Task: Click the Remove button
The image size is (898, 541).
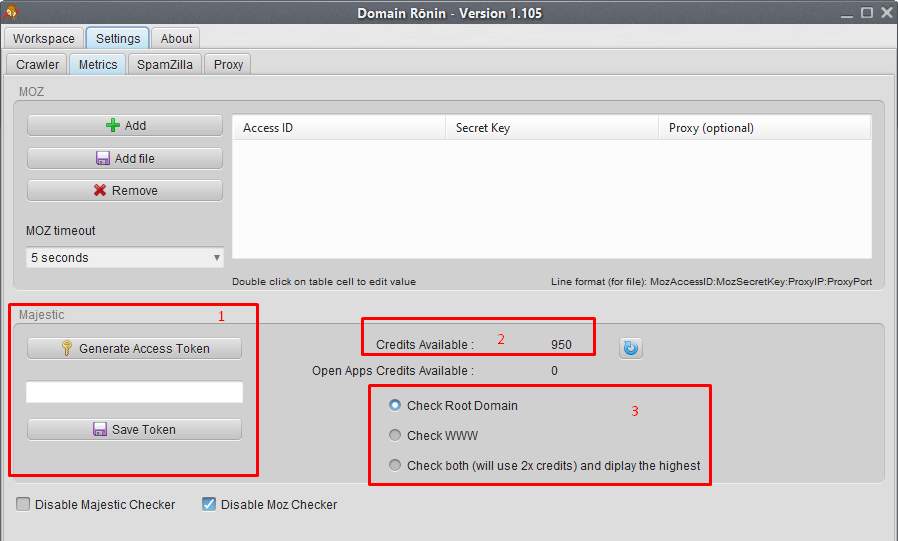Action: 125,191
